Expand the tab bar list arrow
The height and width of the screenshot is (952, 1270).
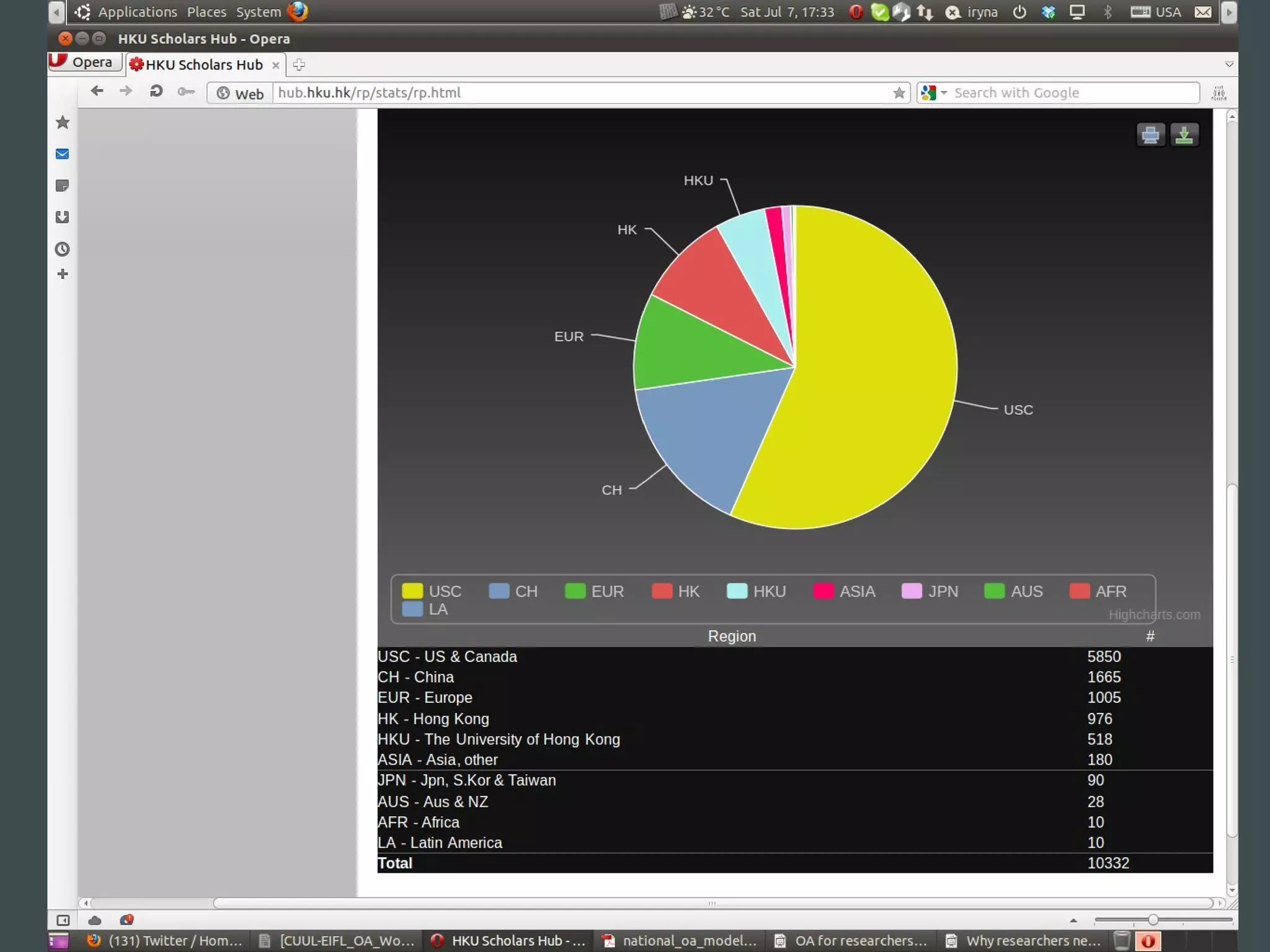pyautogui.click(x=1228, y=64)
